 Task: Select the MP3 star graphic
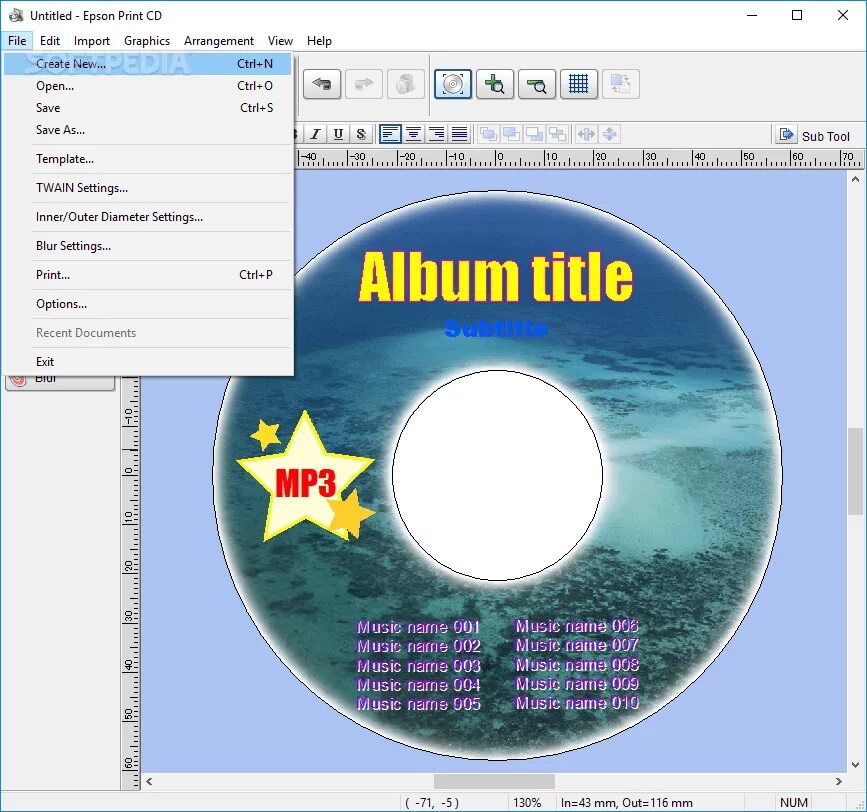coord(306,476)
